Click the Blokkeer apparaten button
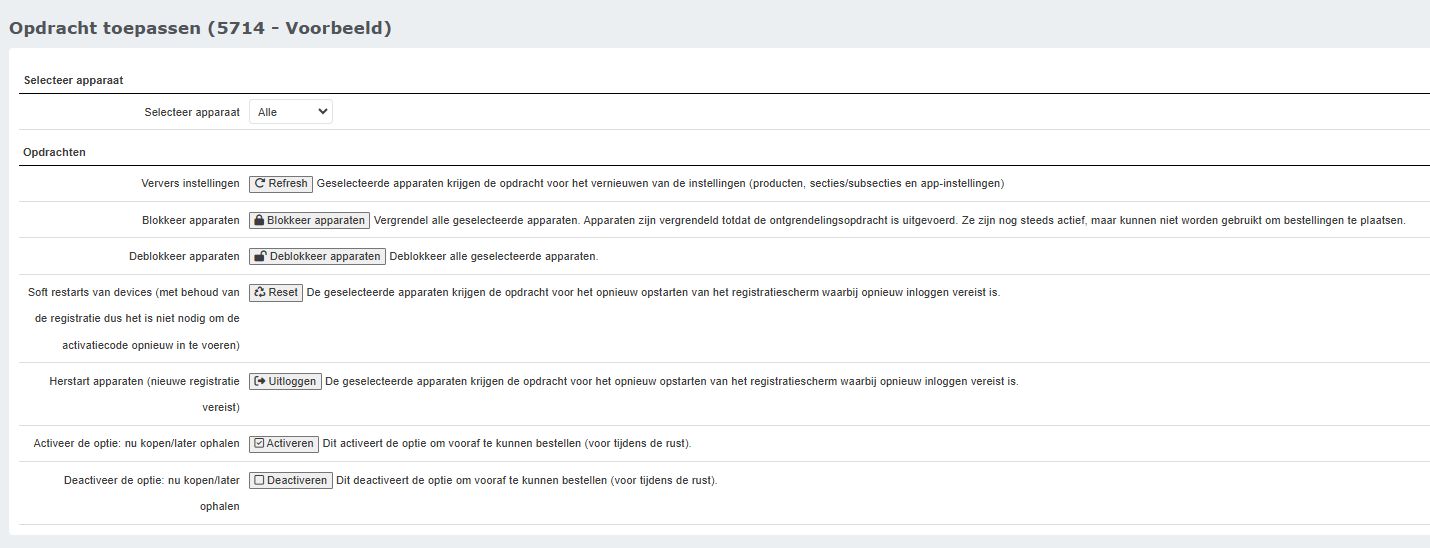The width and height of the screenshot is (1430, 548). [x=309, y=220]
